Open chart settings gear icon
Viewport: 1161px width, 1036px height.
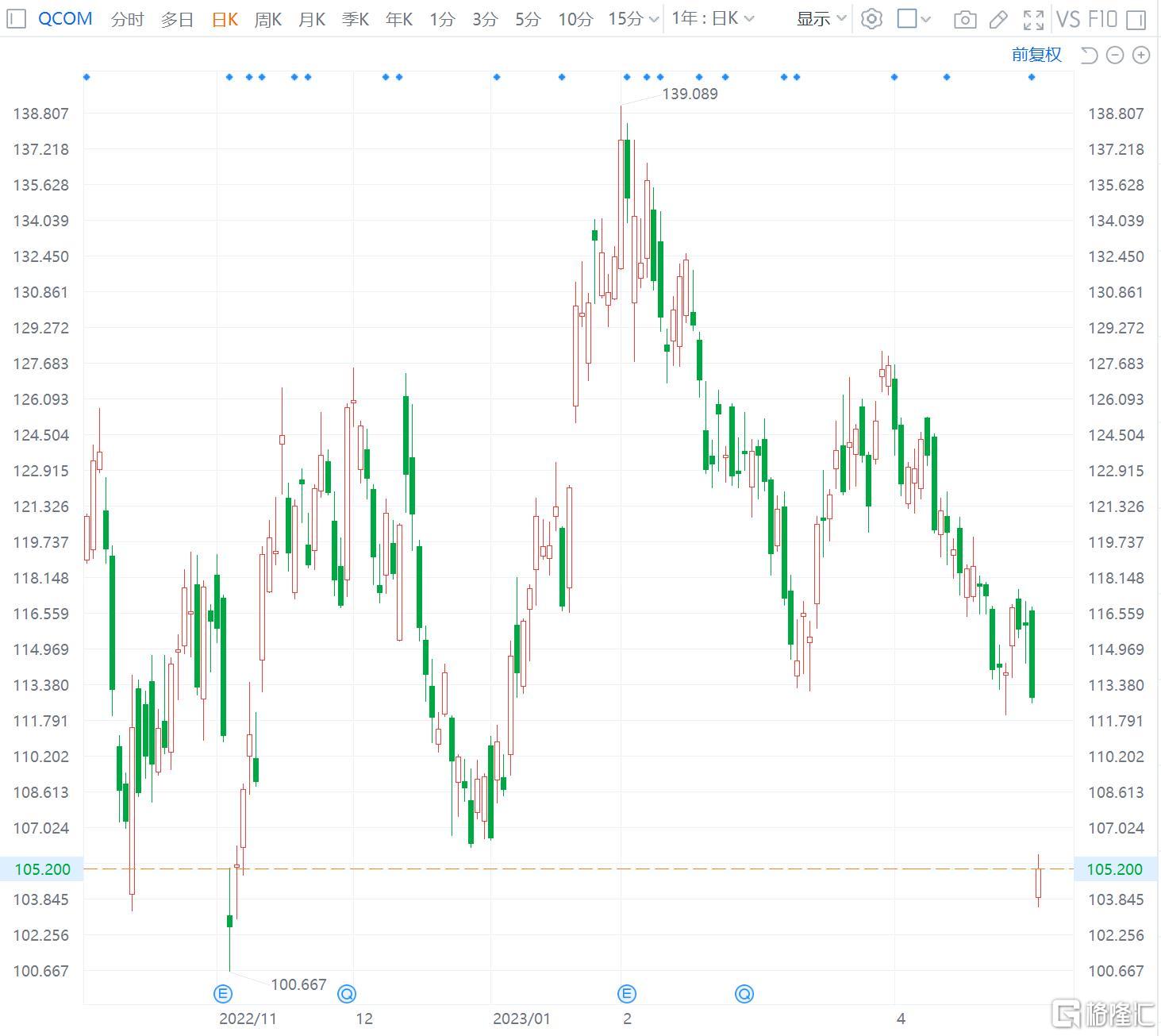871,19
